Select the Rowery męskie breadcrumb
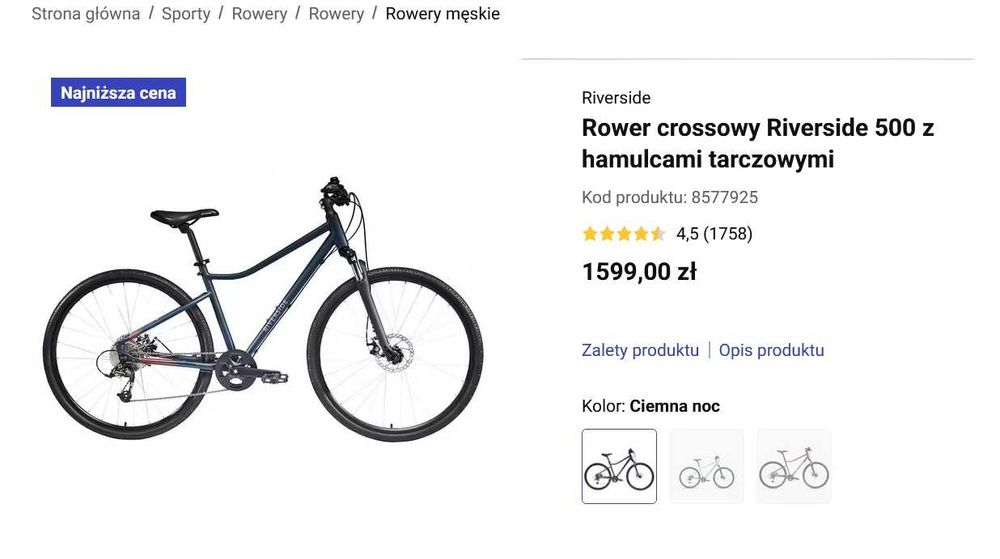This screenshot has width=1000, height=559. point(442,14)
